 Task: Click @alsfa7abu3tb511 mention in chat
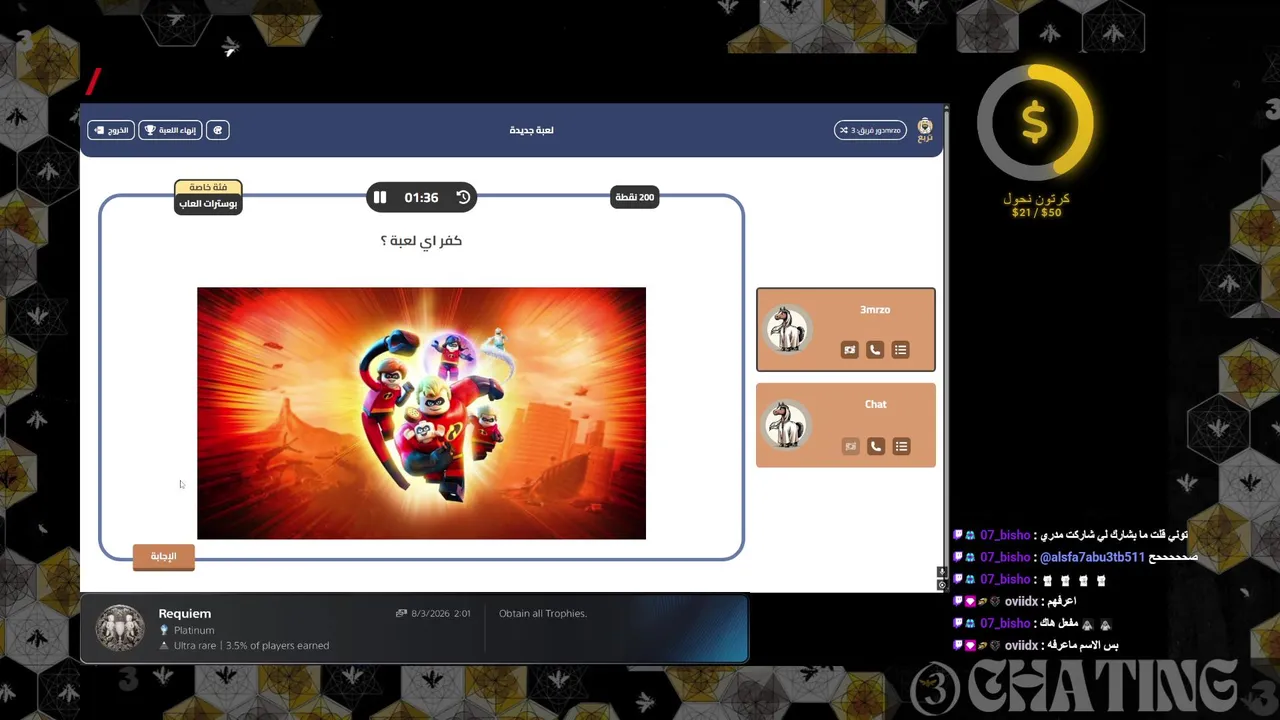click(x=1092, y=557)
